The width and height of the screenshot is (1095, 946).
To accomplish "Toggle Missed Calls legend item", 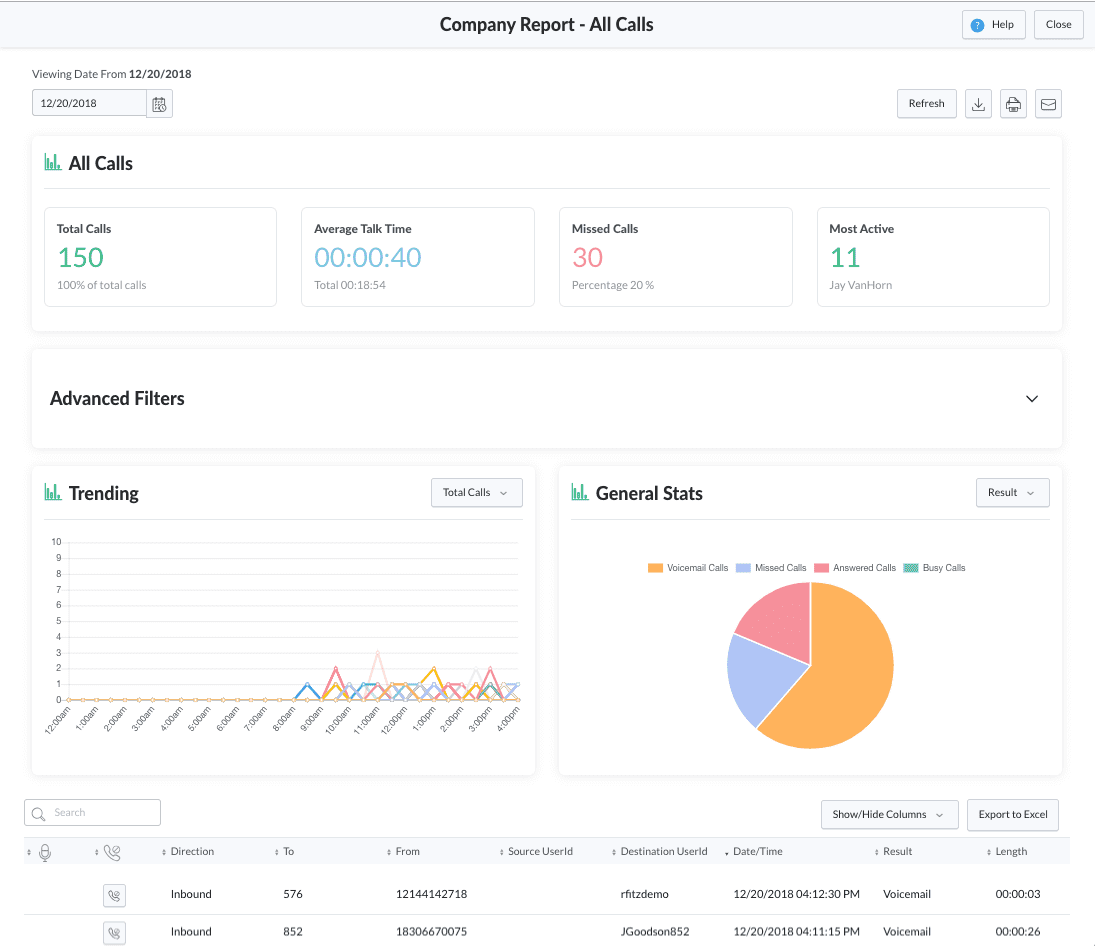I will 771,568.
